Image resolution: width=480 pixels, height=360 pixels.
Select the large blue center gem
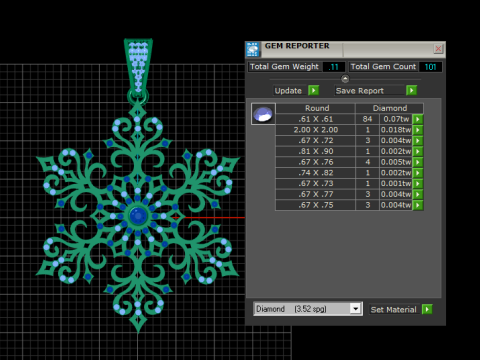point(138,216)
